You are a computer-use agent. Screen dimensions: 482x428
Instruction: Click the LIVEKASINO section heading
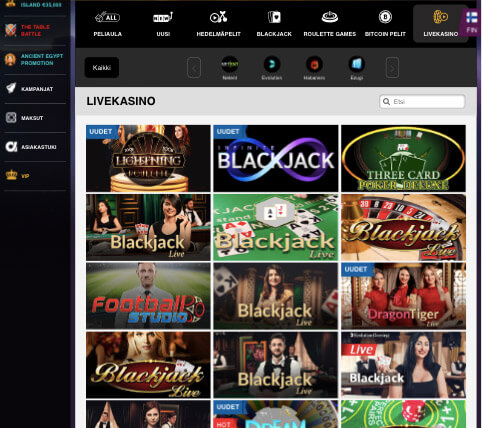121,101
